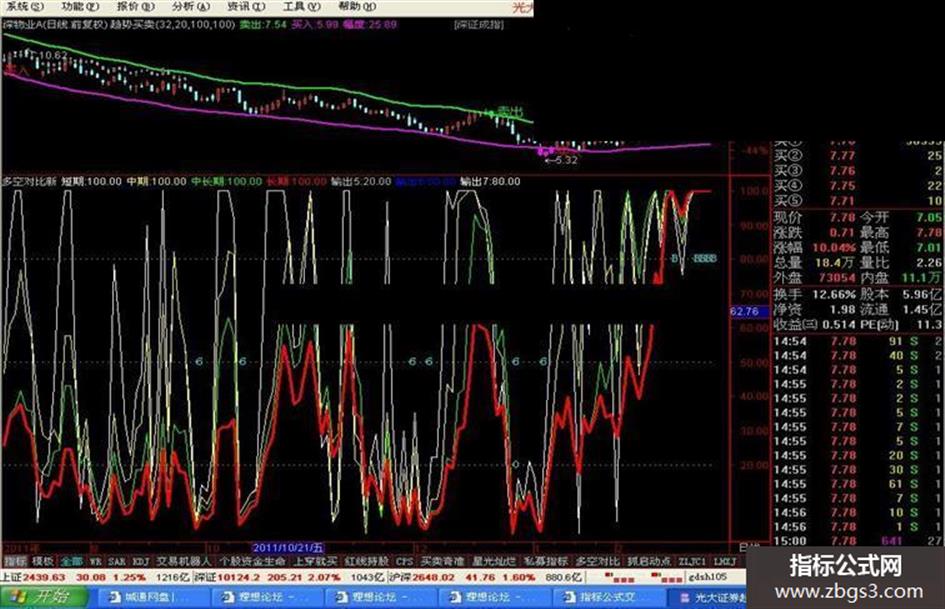The image size is (945, 609).
Task: Click the 2011/10/21/五 date marker
Action: [288, 548]
